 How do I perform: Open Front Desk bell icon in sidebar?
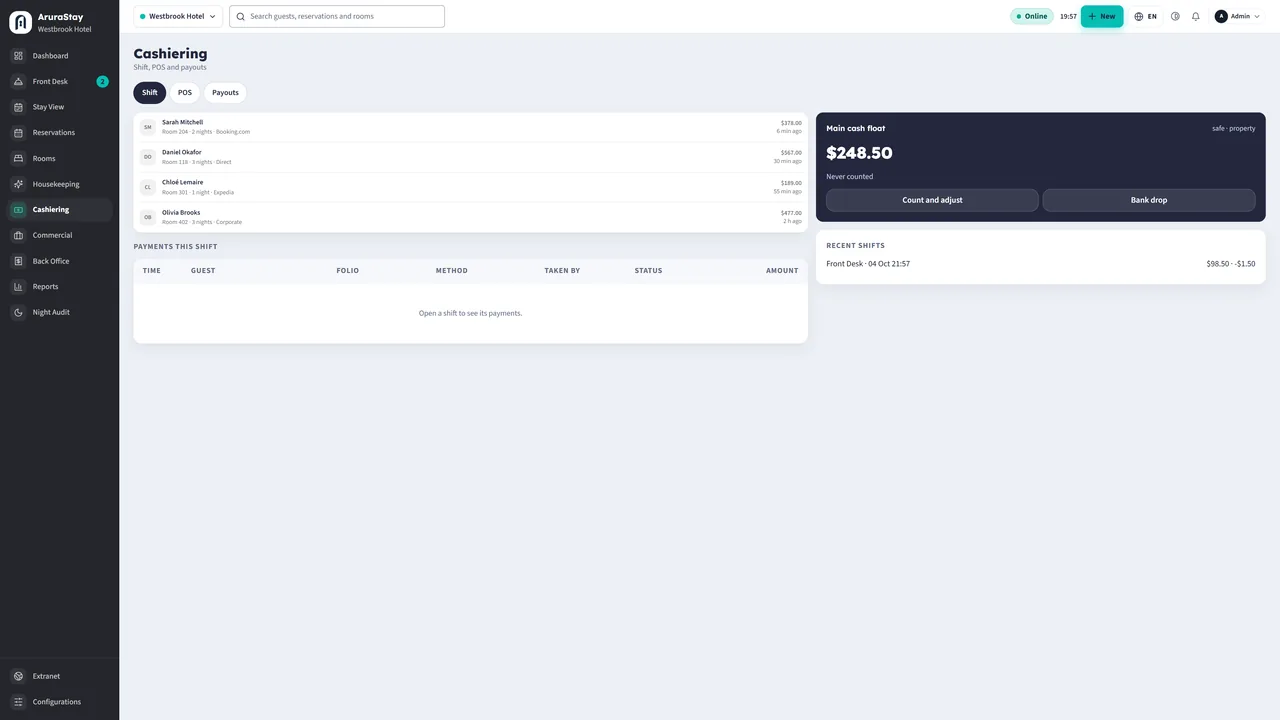pos(18,81)
